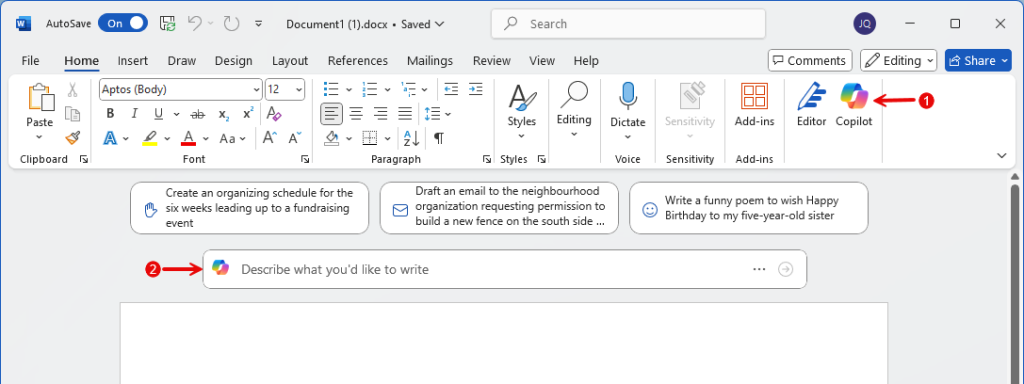Expand underline style options arrow
Viewport: 1024px width, 384px height.
coord(177,114)
